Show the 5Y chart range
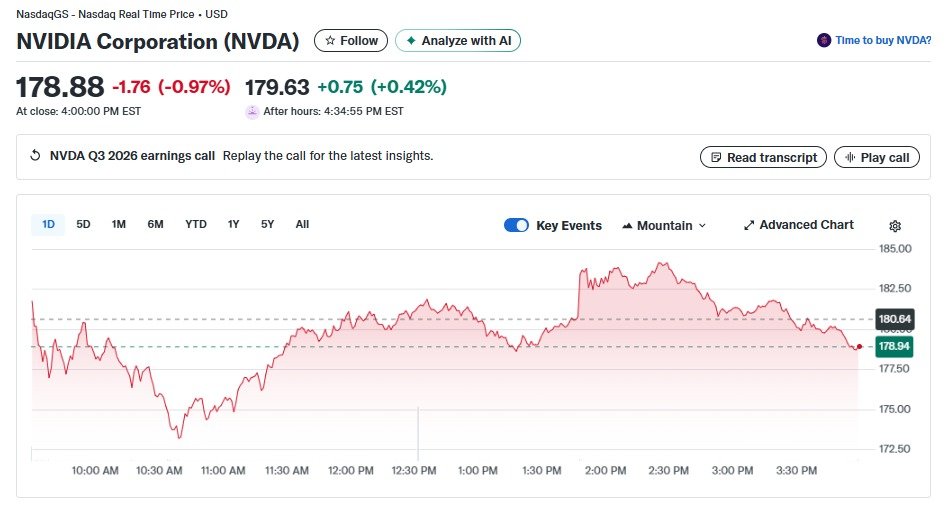 click(267, 224)
